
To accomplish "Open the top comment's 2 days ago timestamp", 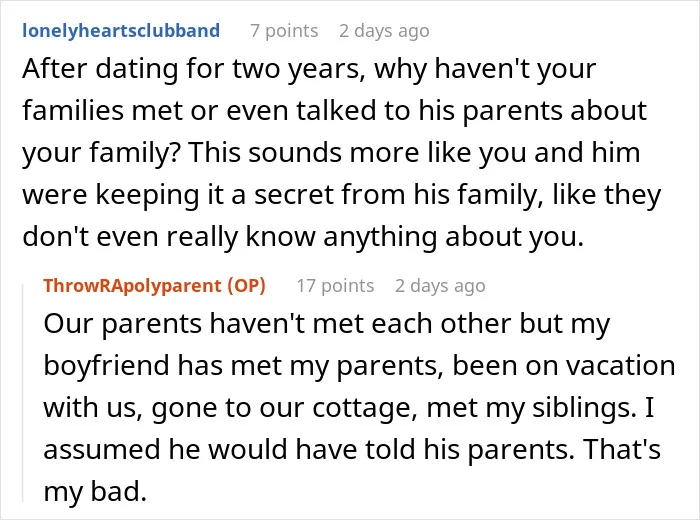I will (x=384, y=31).
